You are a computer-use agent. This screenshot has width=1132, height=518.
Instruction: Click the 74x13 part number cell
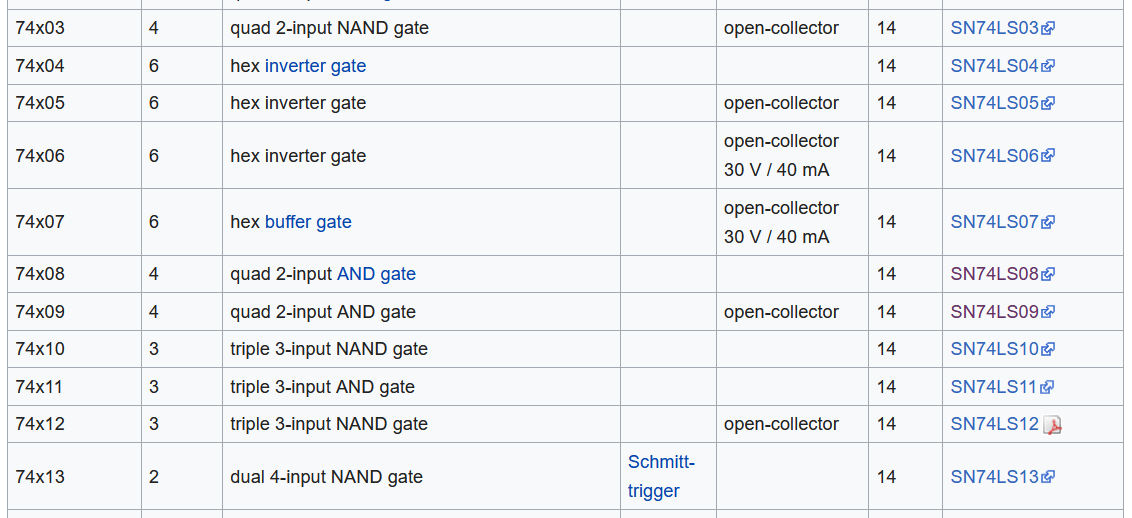coord(40,477)
